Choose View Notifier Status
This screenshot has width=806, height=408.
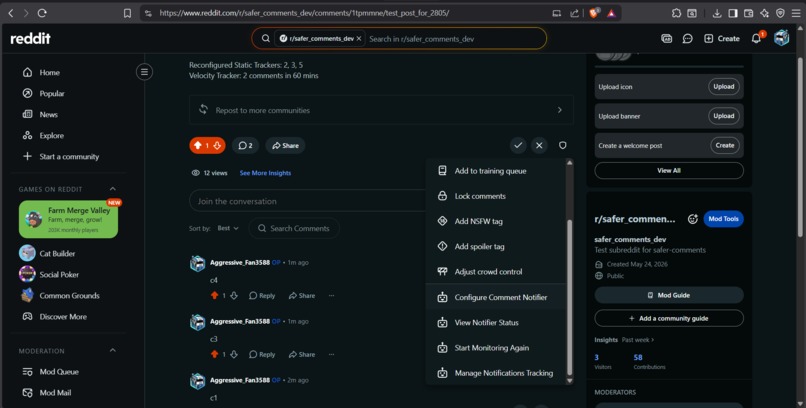click(x=496, y=323)
